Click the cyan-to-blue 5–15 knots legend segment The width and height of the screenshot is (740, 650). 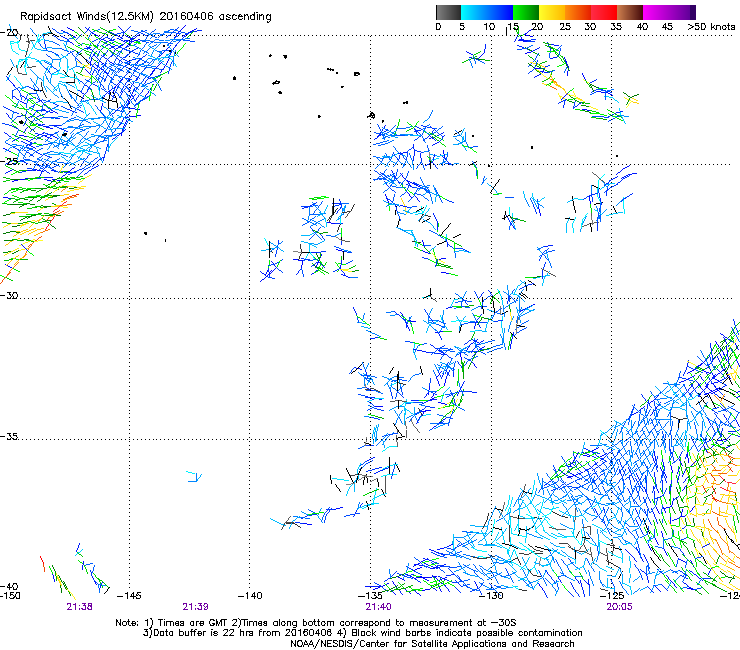[487, 12]
